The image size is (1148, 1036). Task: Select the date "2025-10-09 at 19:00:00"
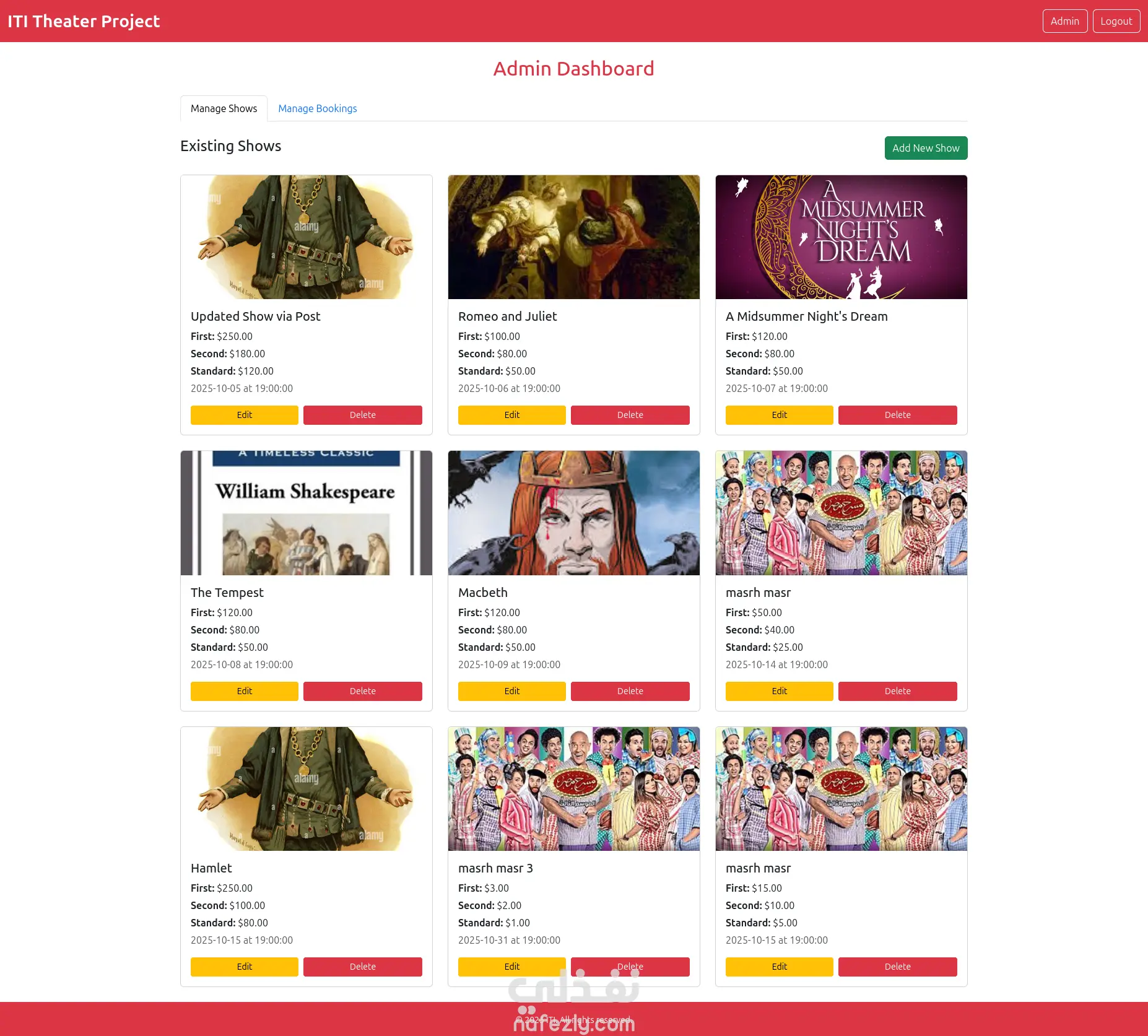coord(509,664)
